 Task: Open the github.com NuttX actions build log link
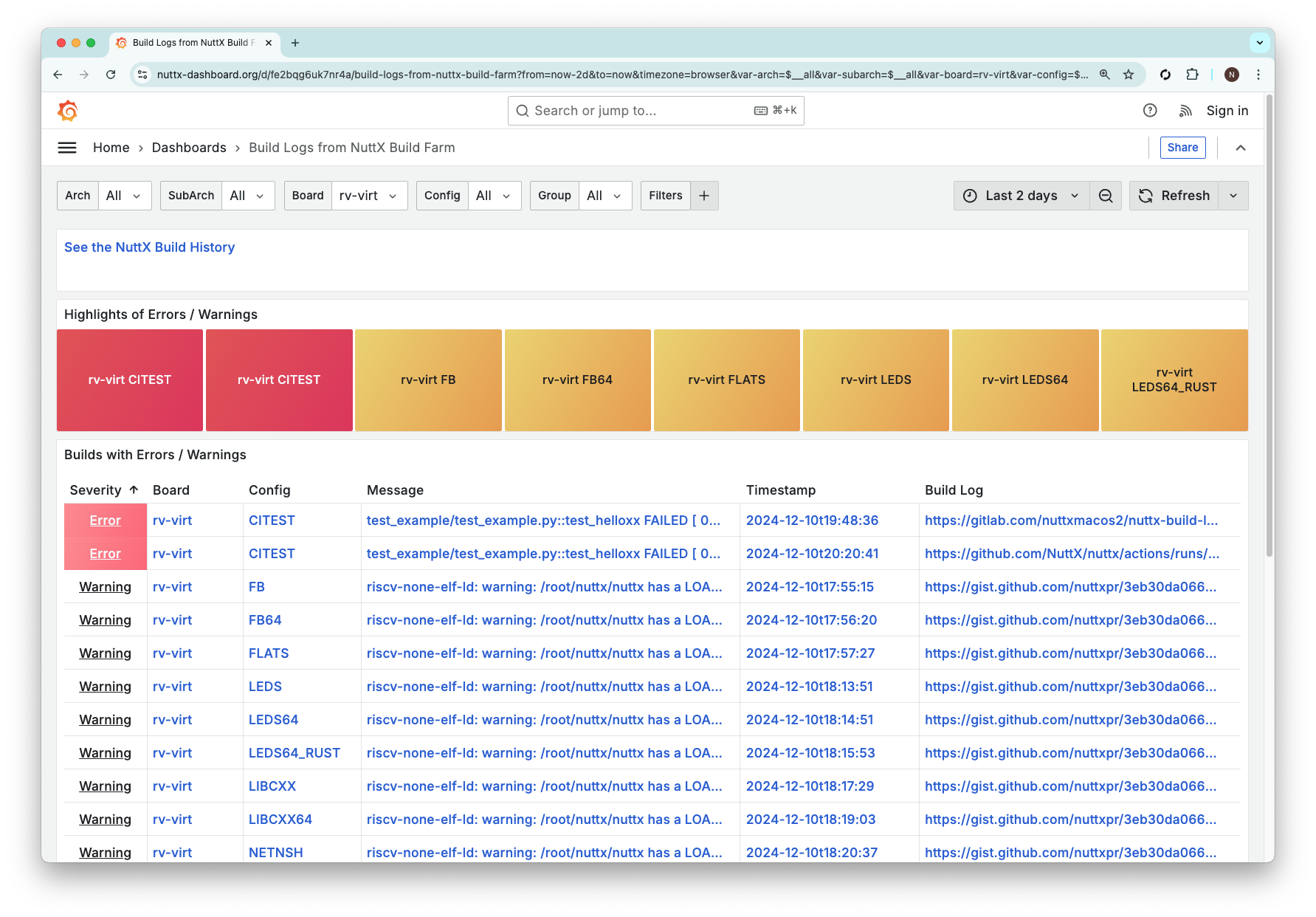pos(1072,554)
